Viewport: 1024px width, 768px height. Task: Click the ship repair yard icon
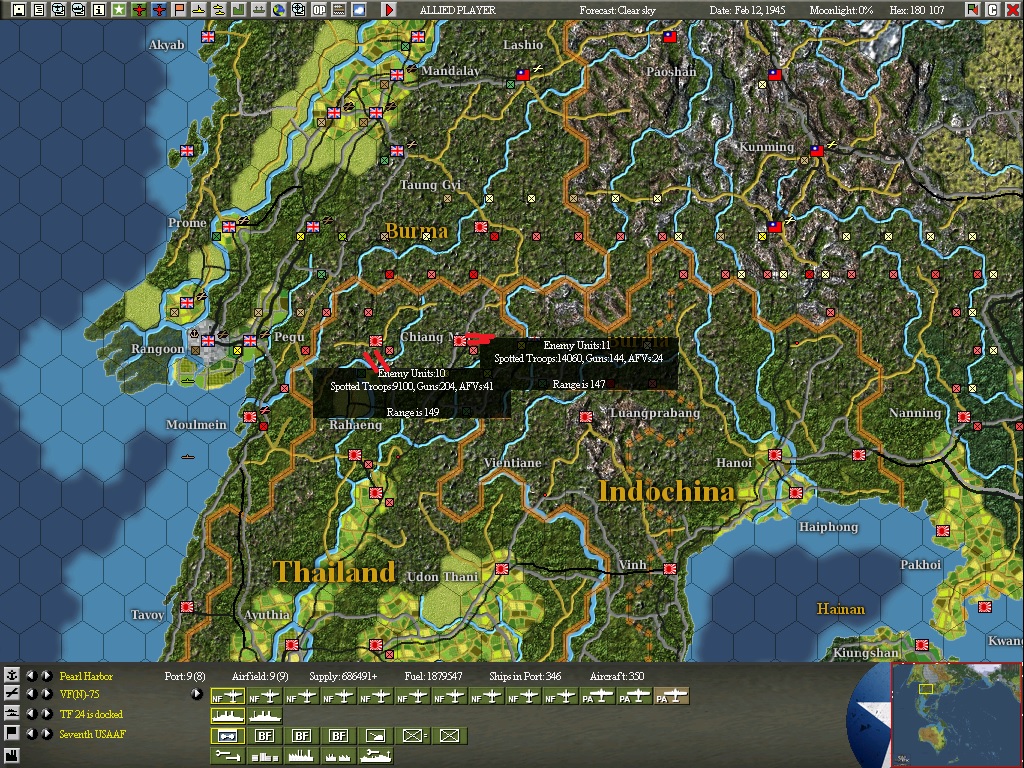(x=376, y=756)
